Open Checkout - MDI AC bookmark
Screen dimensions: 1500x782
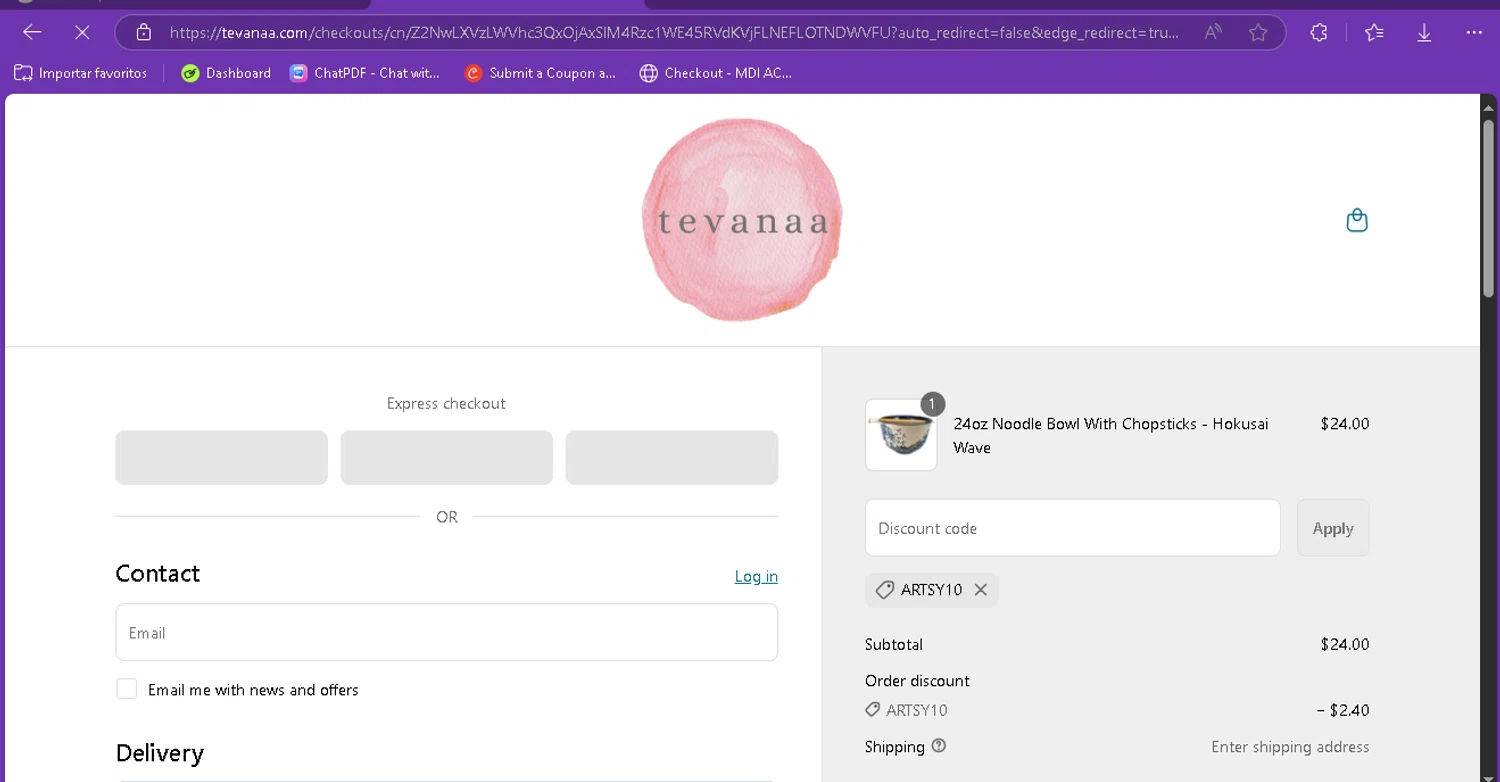(716, 73)
